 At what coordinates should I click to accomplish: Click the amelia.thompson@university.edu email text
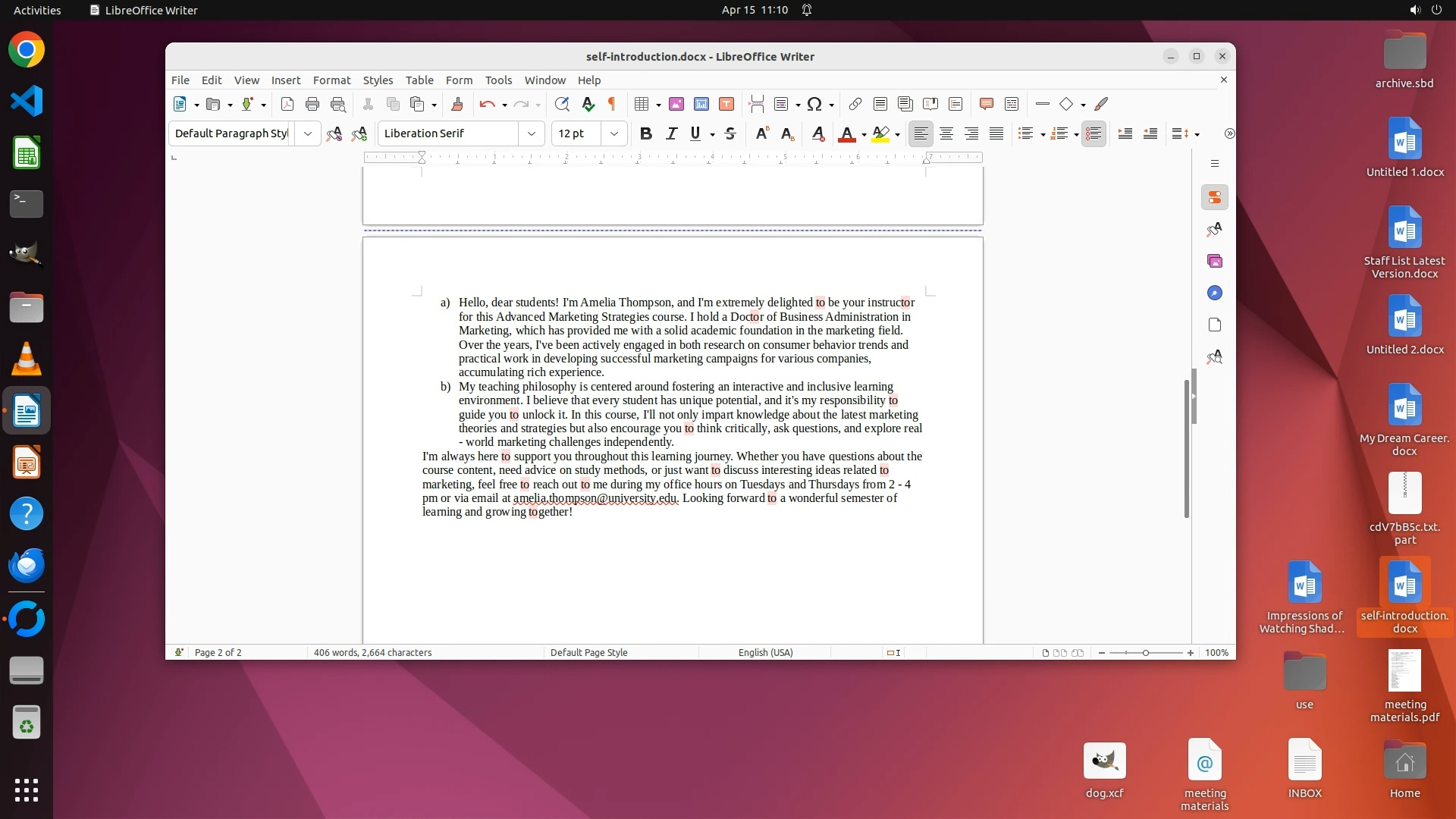tap(595, 498)
